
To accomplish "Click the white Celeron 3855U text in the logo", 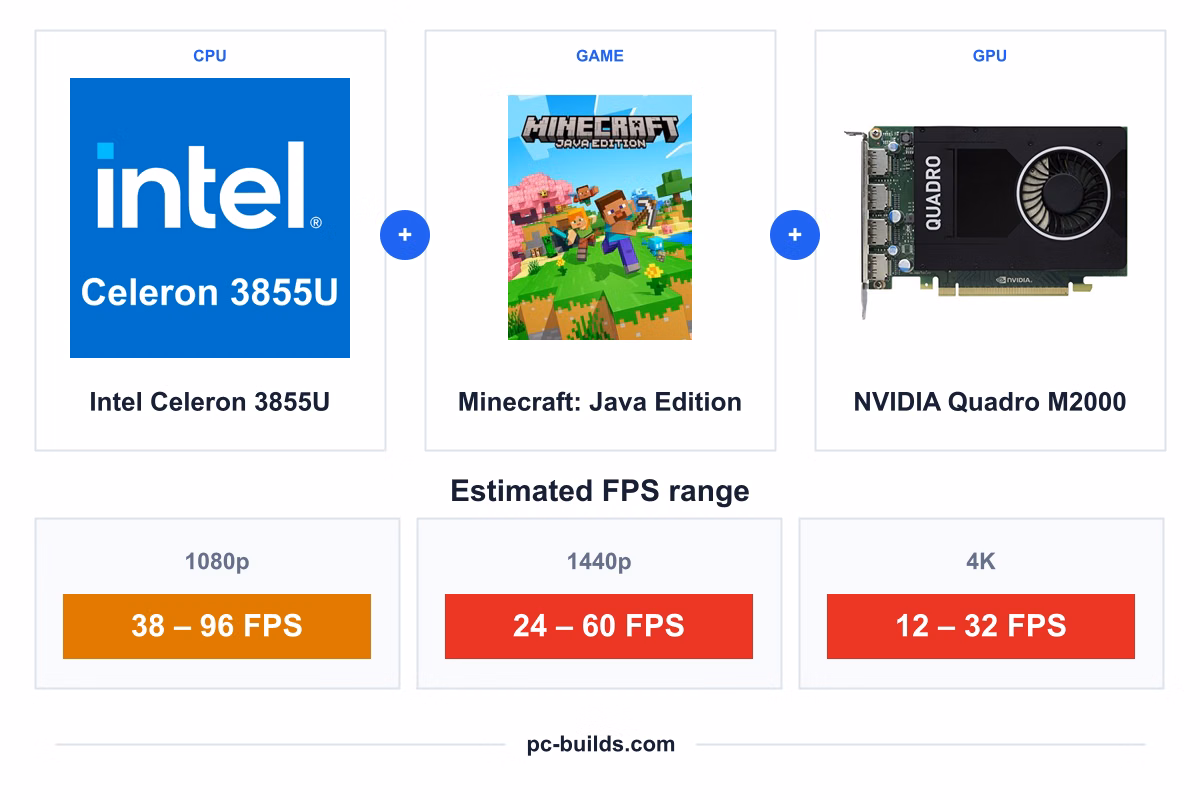I will (x=210, y=292).
